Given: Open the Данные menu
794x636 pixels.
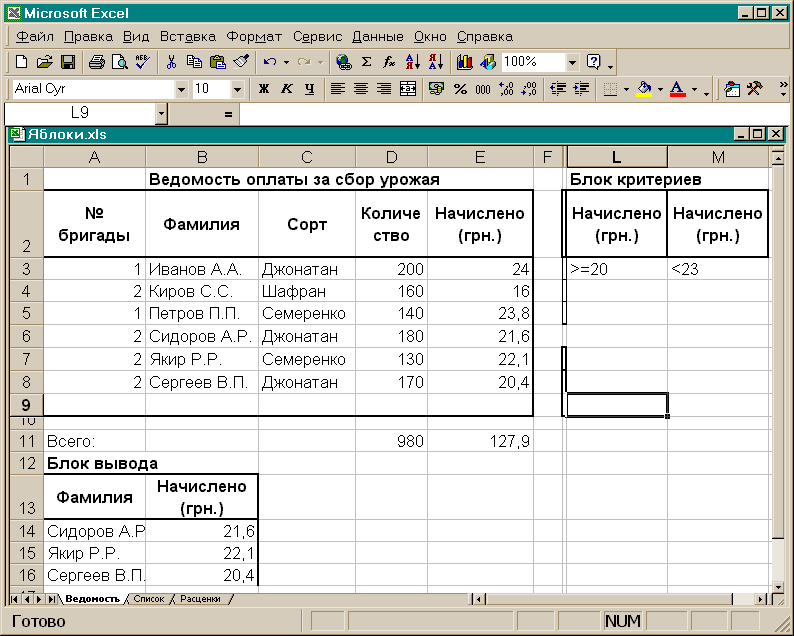Looking at the screenshot, I should [x=378, y=36].
